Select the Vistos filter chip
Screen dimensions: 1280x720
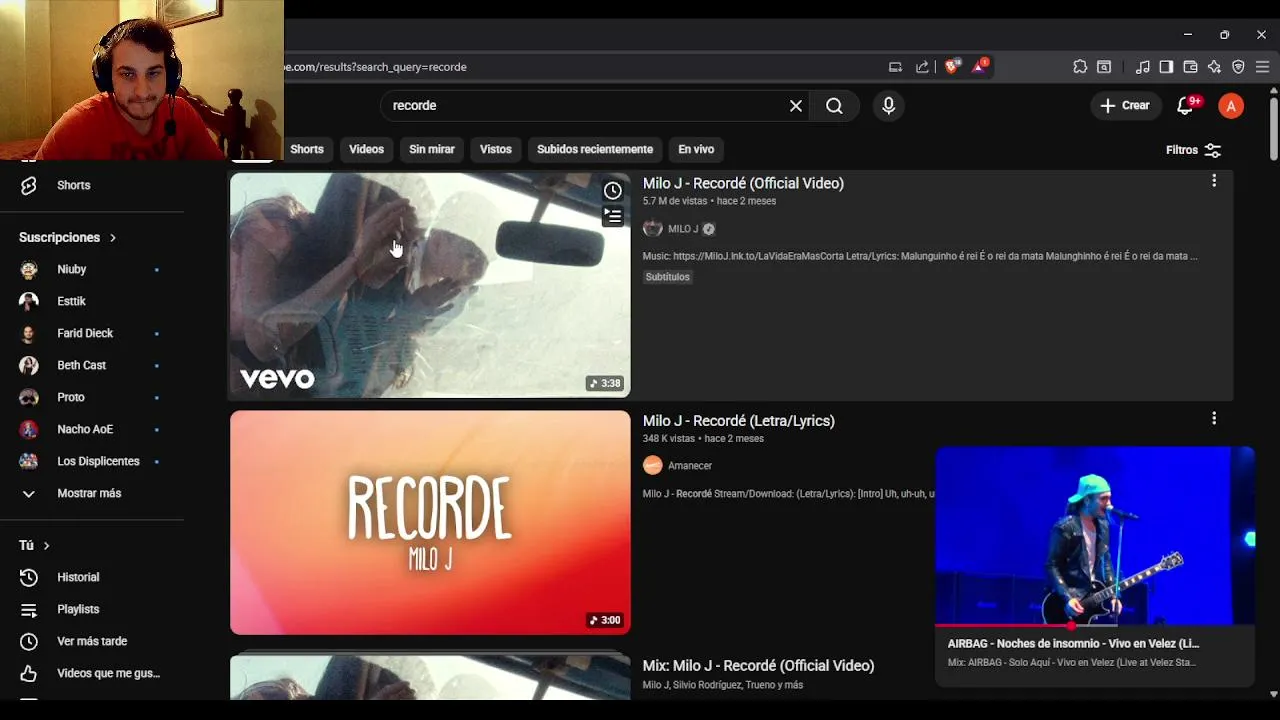click(495, 149)
